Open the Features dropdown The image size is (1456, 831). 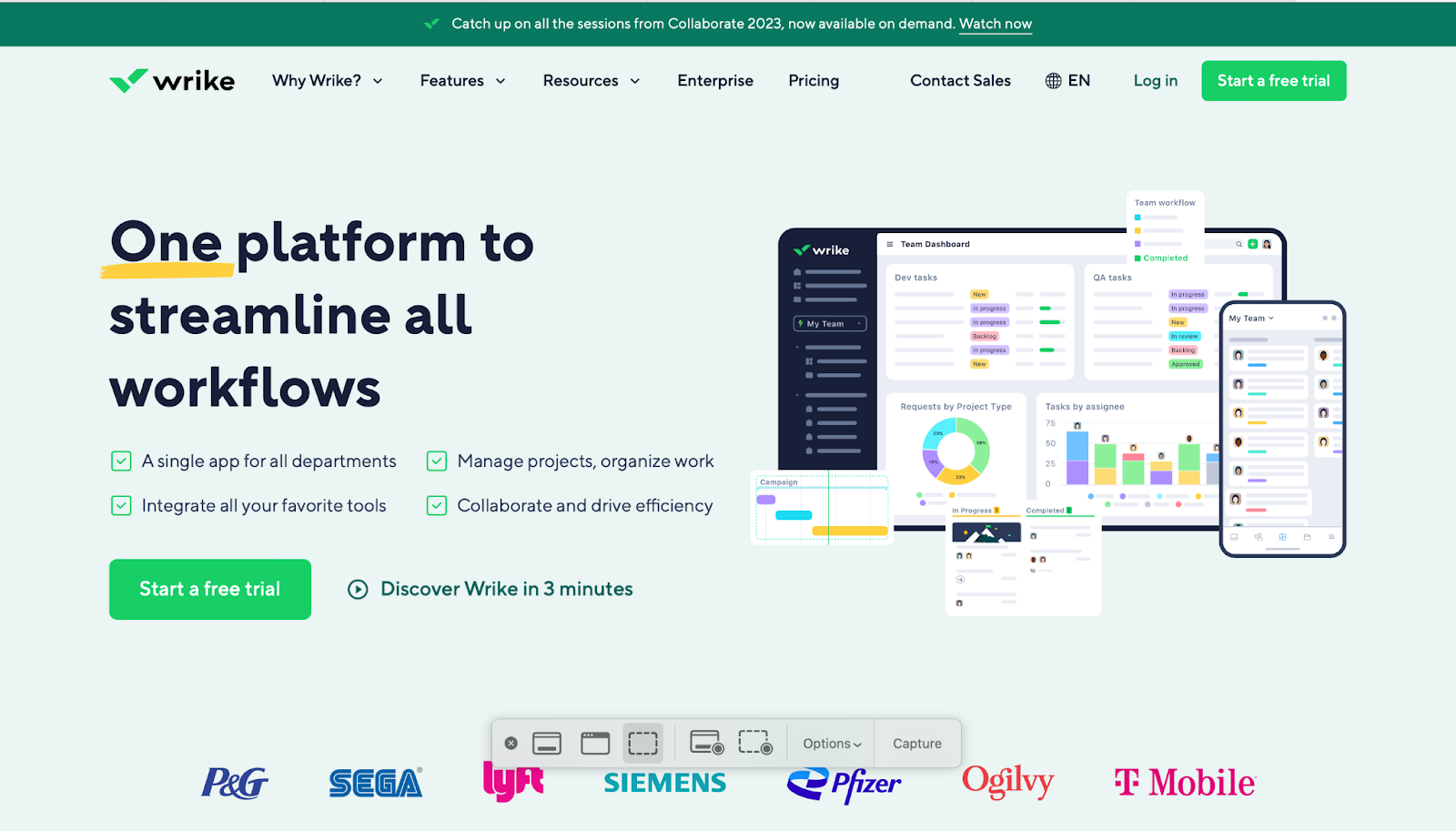click(x=462, y=80)
